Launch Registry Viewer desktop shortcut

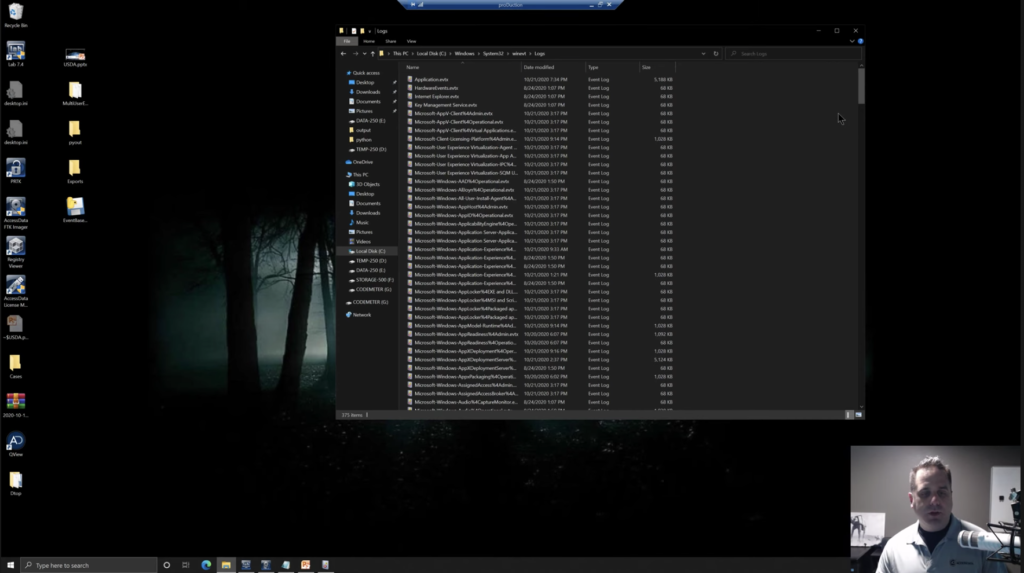(x=16, y=252)
